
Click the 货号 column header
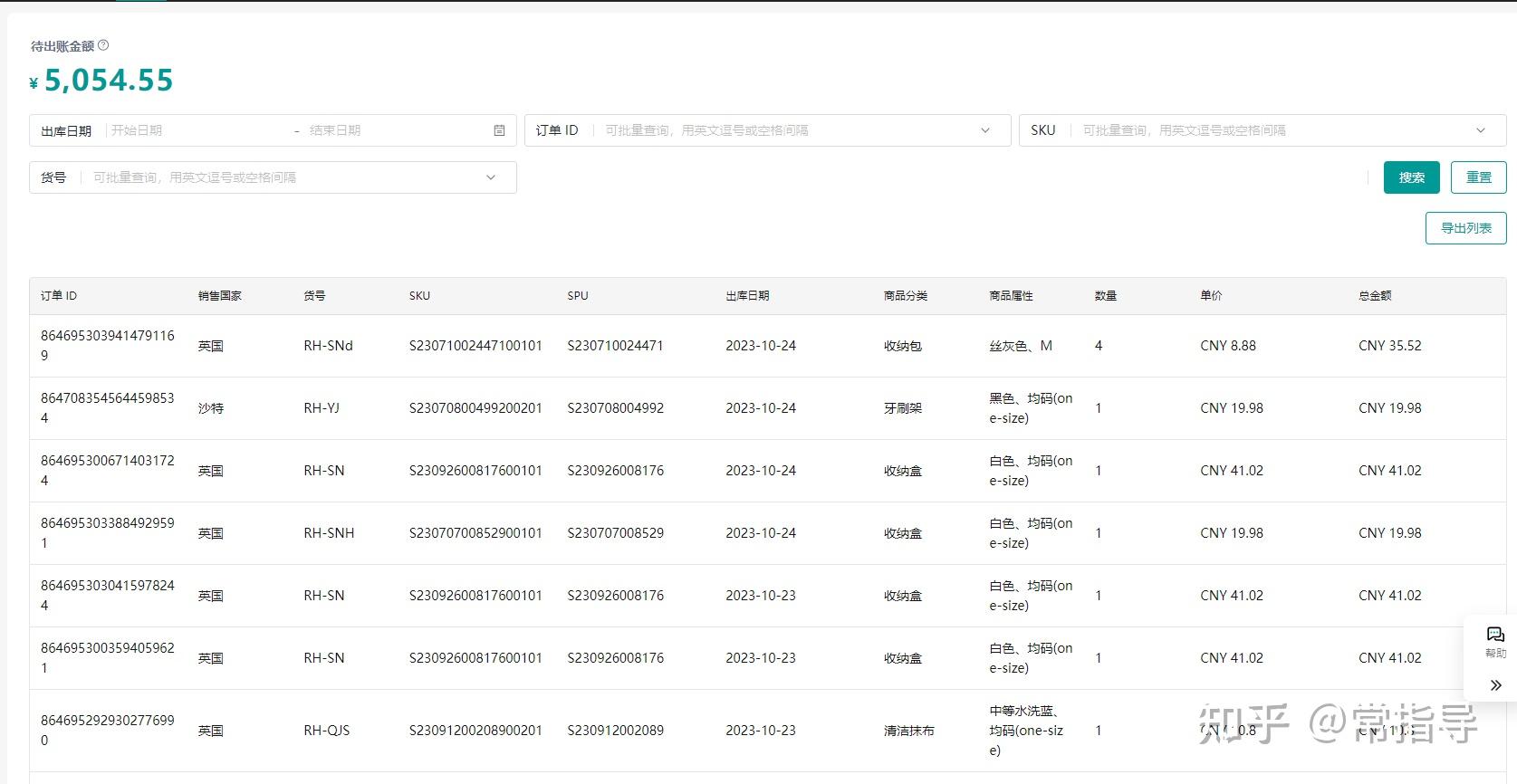pyautogui.click(x=314, y=296)
